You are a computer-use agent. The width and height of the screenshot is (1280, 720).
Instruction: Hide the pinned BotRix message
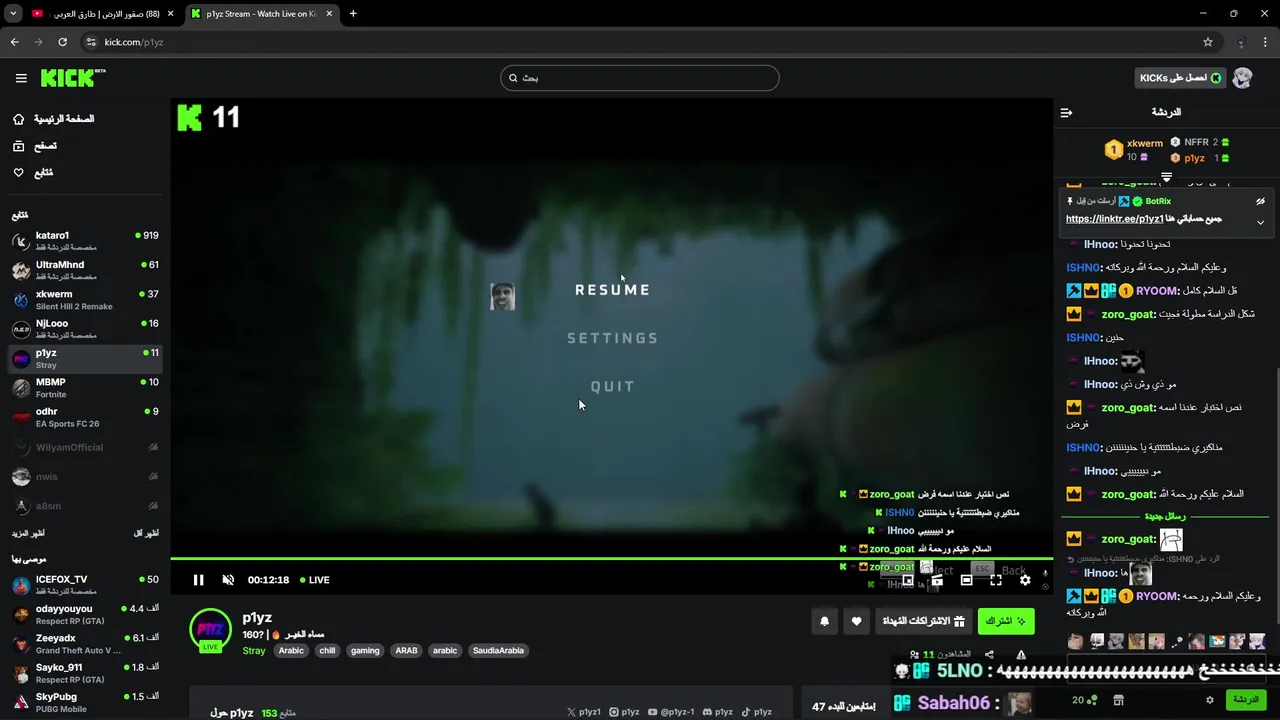click(x=1260, y=202)
